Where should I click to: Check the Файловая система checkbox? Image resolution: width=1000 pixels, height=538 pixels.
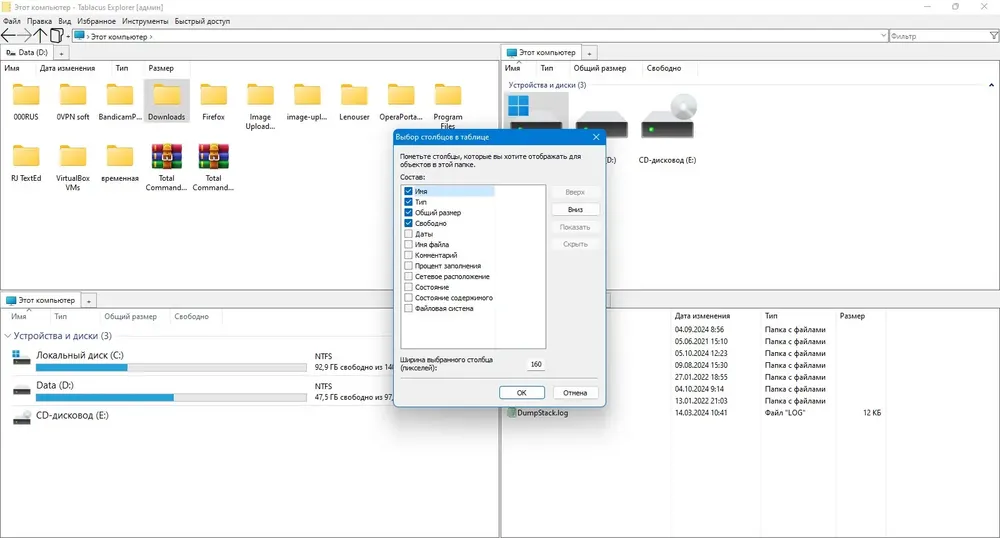pyautogui.click(x=408, y=309)
